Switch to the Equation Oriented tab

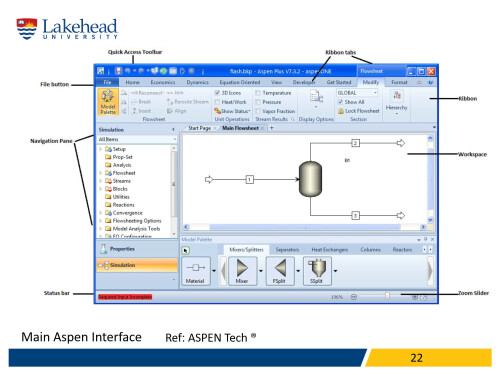point(240,82)
